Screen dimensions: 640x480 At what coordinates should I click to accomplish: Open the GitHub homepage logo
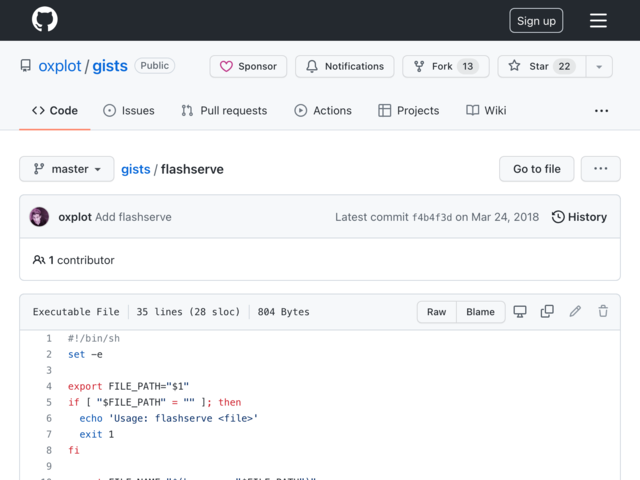(x=44, y=19)
